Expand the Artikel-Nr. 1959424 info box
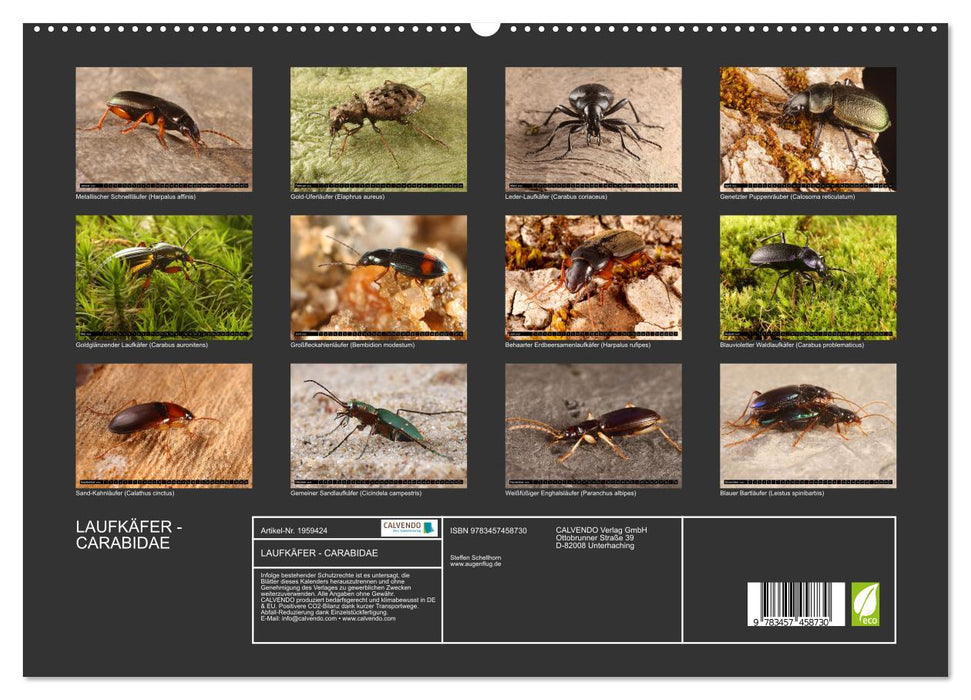Screen dimensions: 971x700 point(294,531)
